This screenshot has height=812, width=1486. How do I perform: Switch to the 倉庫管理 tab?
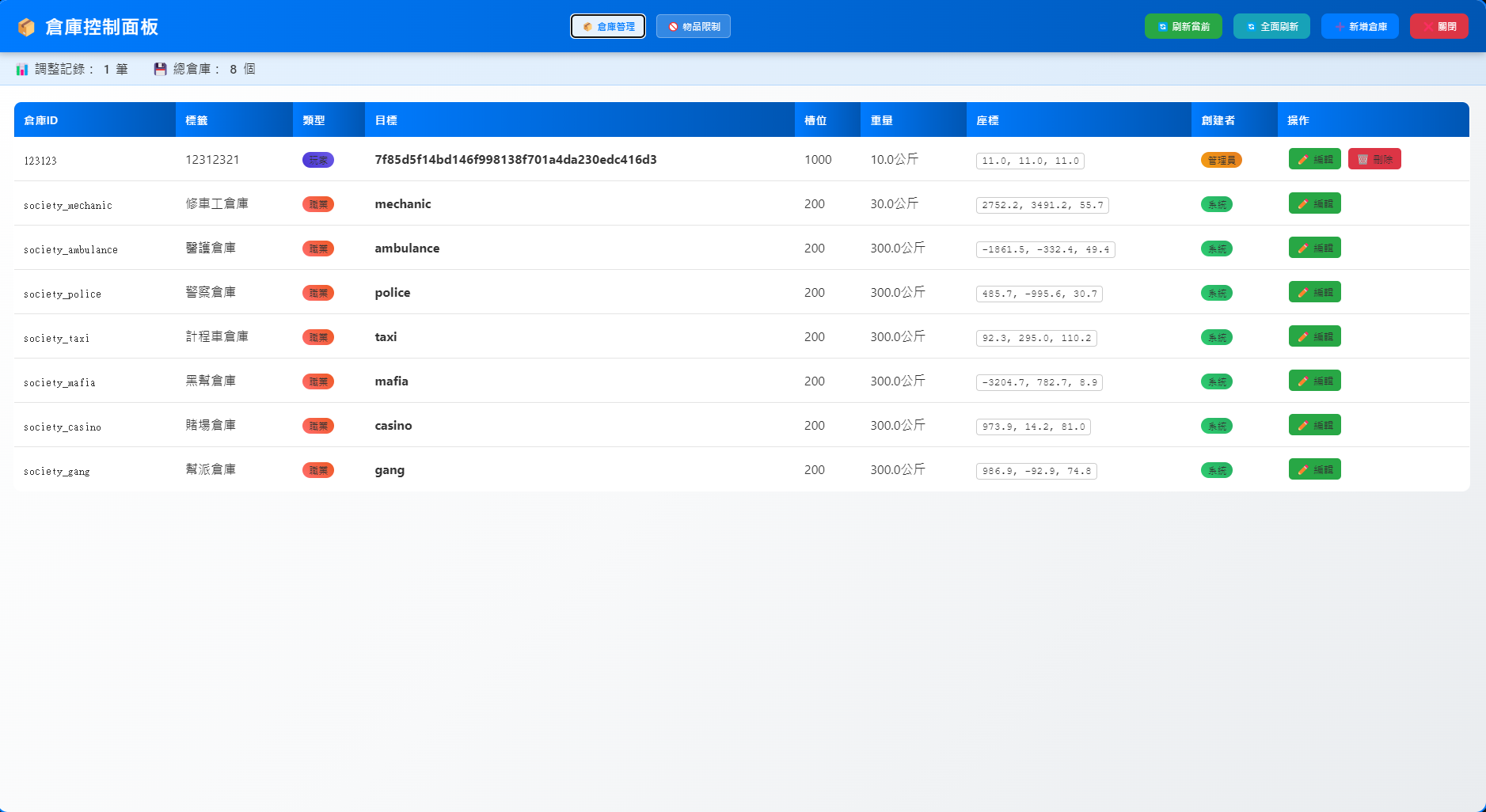coord(608,26)
